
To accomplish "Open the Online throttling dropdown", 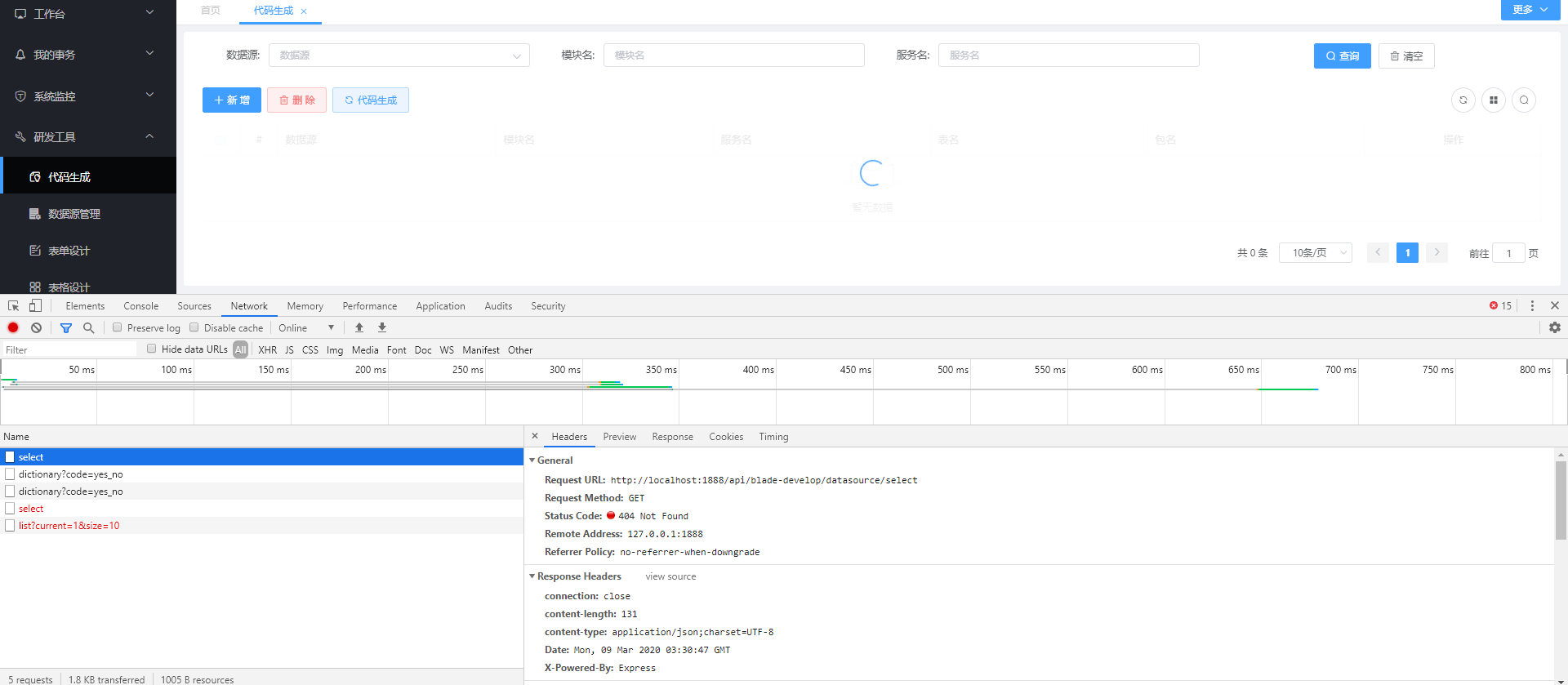I will [306, 327].
